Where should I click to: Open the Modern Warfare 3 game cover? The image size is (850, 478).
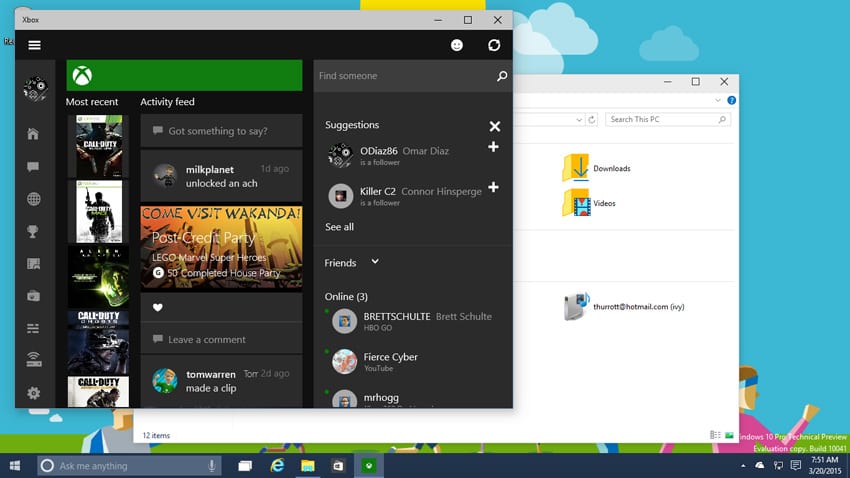tap(99, 211)
